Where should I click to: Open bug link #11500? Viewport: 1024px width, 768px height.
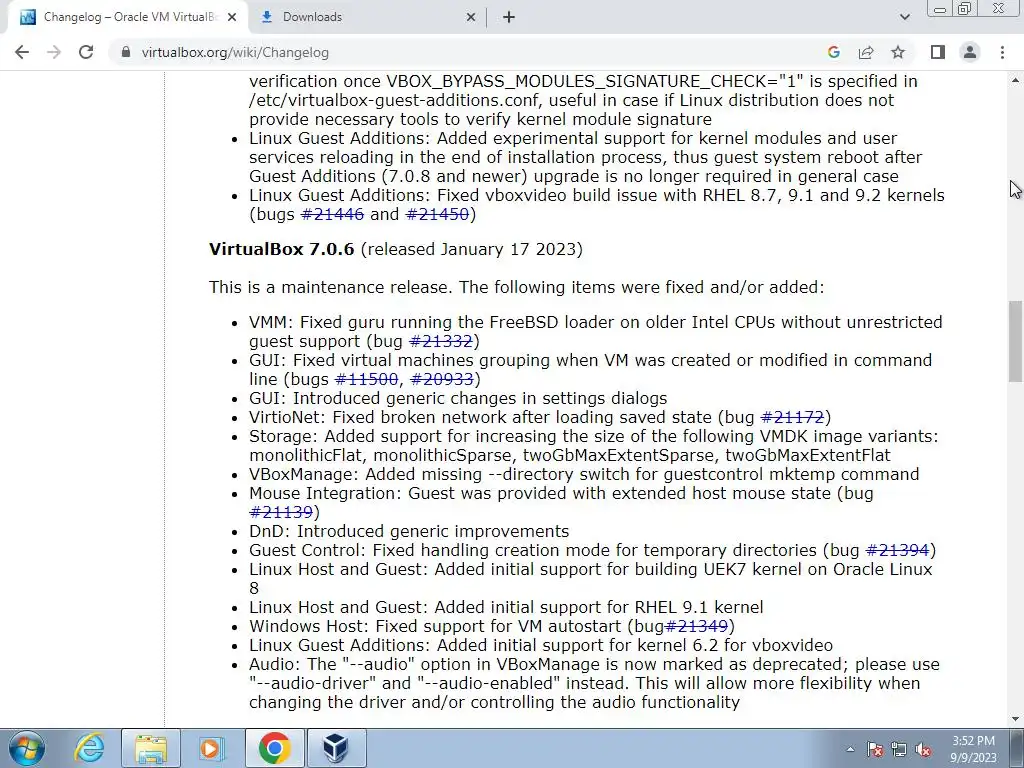(x=366, y=379)
